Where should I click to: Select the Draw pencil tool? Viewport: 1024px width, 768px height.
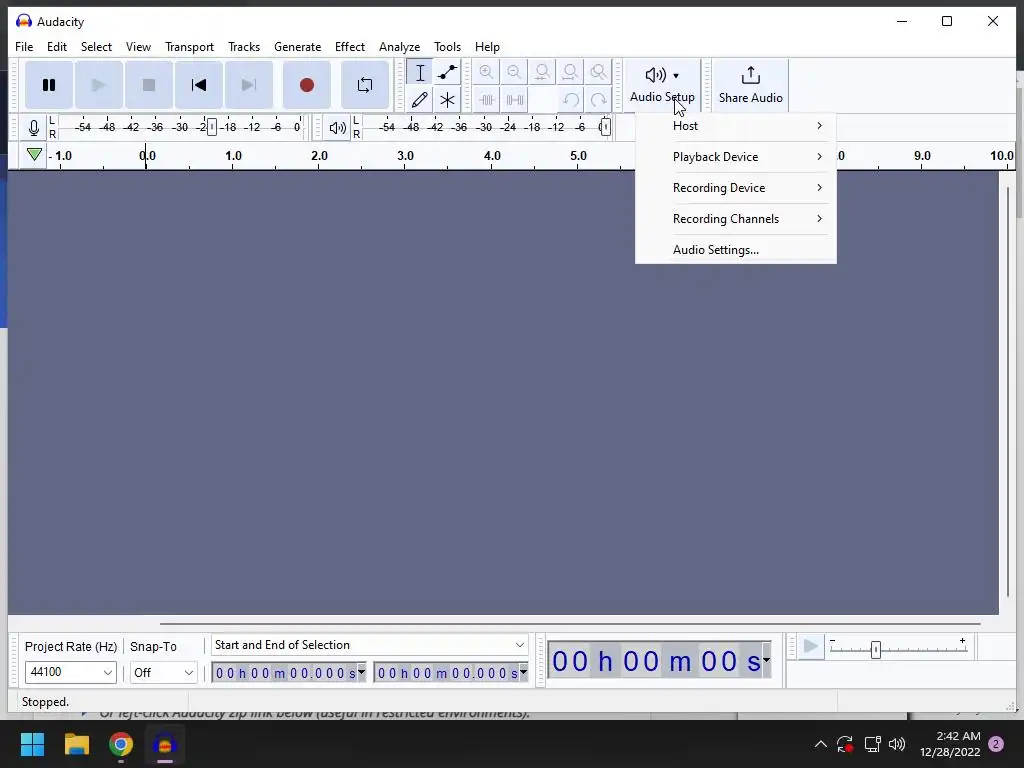[x=420, y=100]
